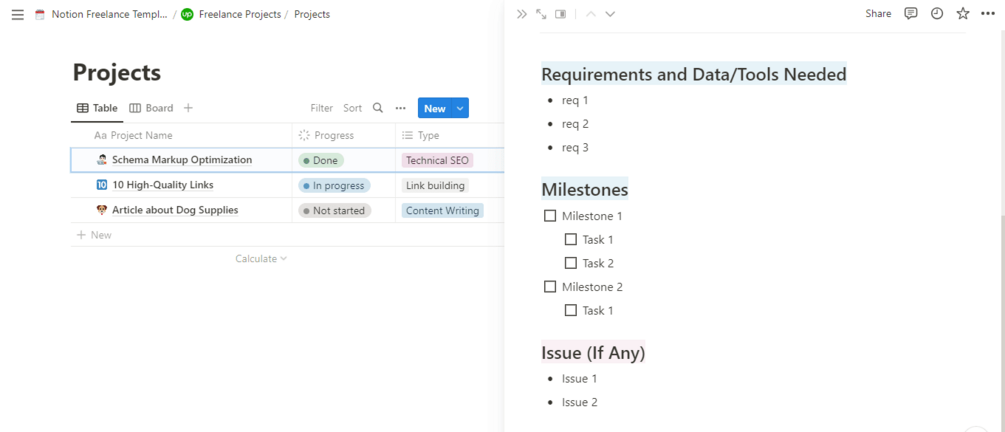
Task: Open page options three-dot menu
Action: [988, 14]
